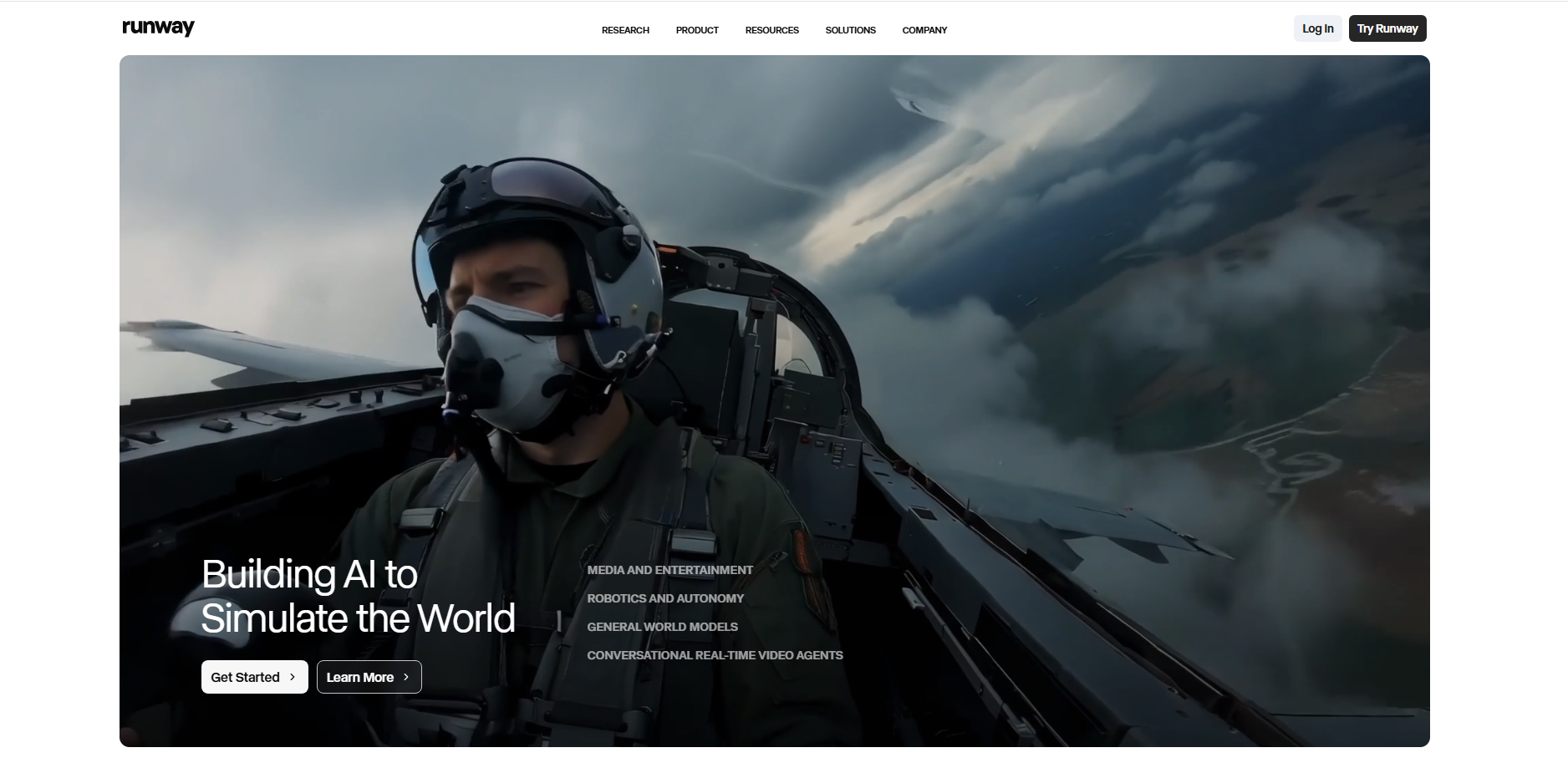Click the Building AI headline text

(x=358, y=597)
